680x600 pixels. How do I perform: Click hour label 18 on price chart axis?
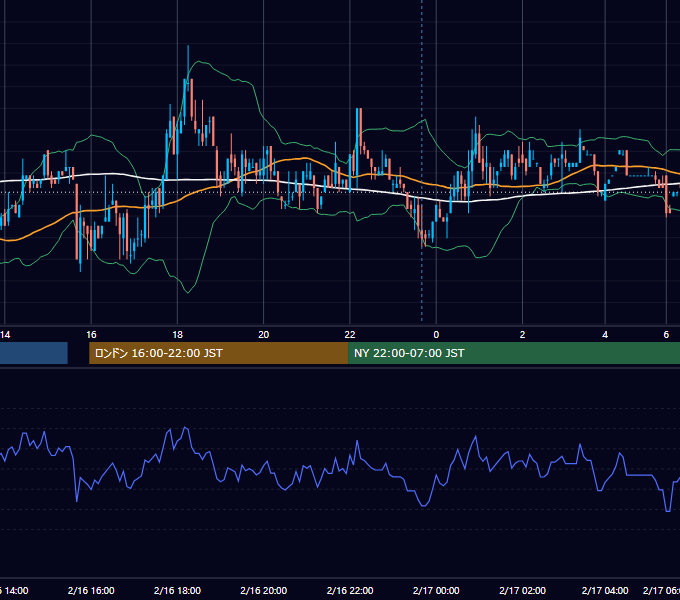click(177, 335)
